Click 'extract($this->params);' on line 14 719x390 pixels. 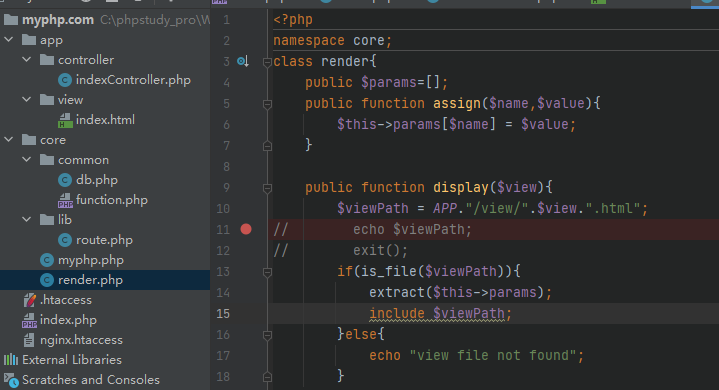pyautogui.click(x=460, y=292)
